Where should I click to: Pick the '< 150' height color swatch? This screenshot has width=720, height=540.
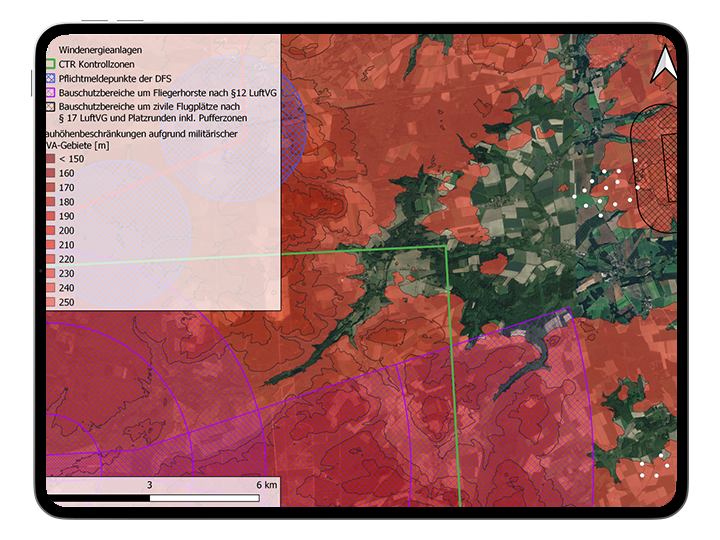point(51,159)
